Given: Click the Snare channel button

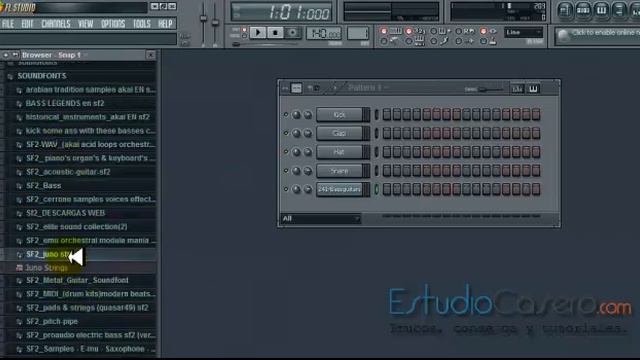Looking at the screenshot, I should coord(339,171).
